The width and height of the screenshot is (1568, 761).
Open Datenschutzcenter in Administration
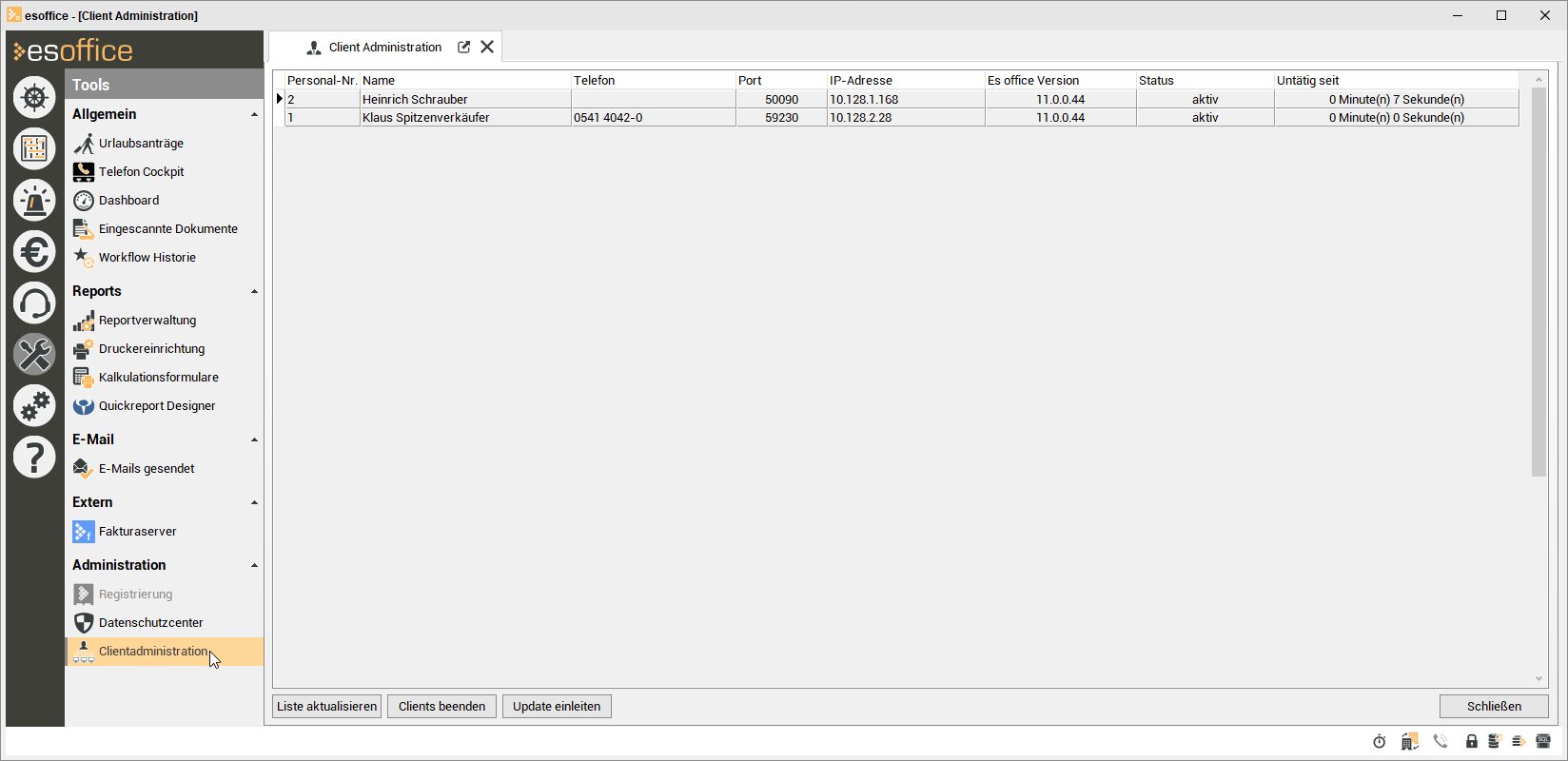coord(150,623)
